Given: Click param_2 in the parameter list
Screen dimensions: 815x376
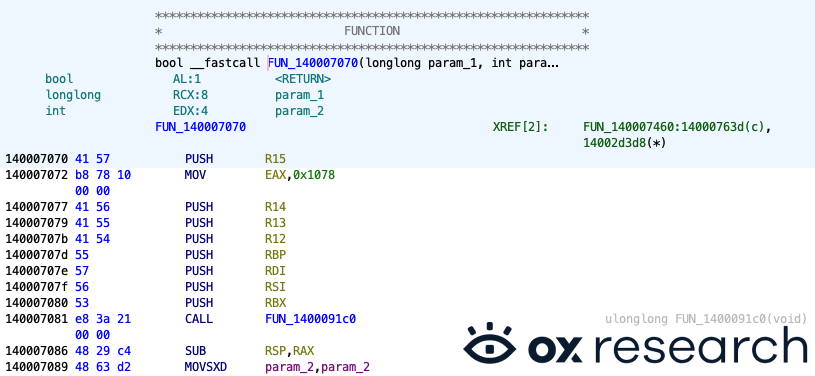Looking at the screenshot, I should (x=299, y=111).
